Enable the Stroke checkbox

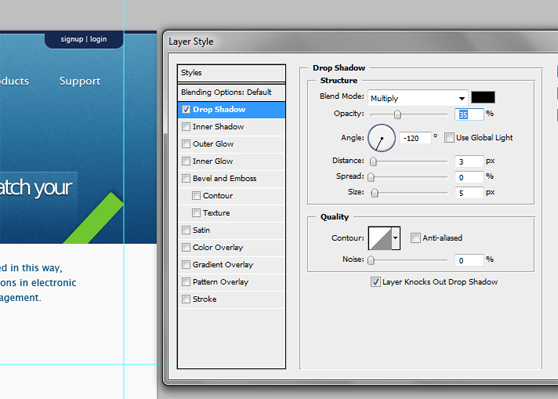pos(186,299)
